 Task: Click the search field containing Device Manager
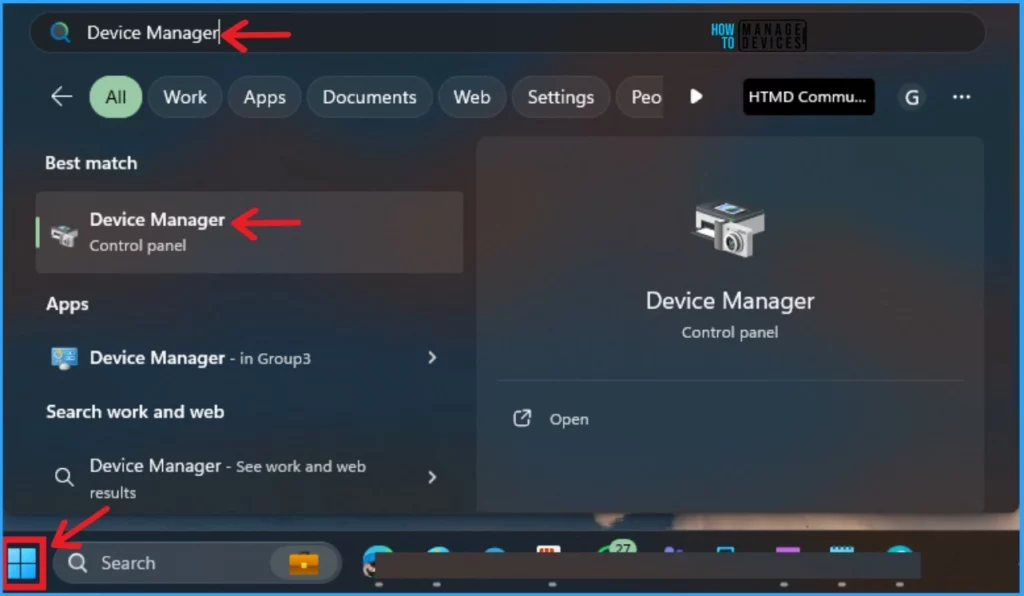click(x=507, y=32)
